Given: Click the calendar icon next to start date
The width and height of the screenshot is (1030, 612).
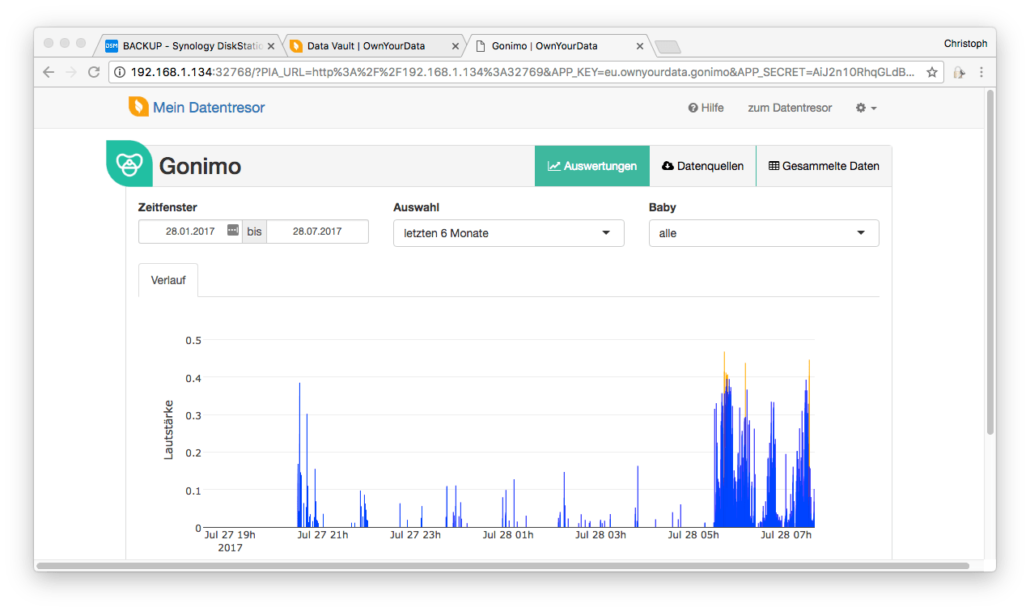Looking at the screenshot, I should pos(233,231).
